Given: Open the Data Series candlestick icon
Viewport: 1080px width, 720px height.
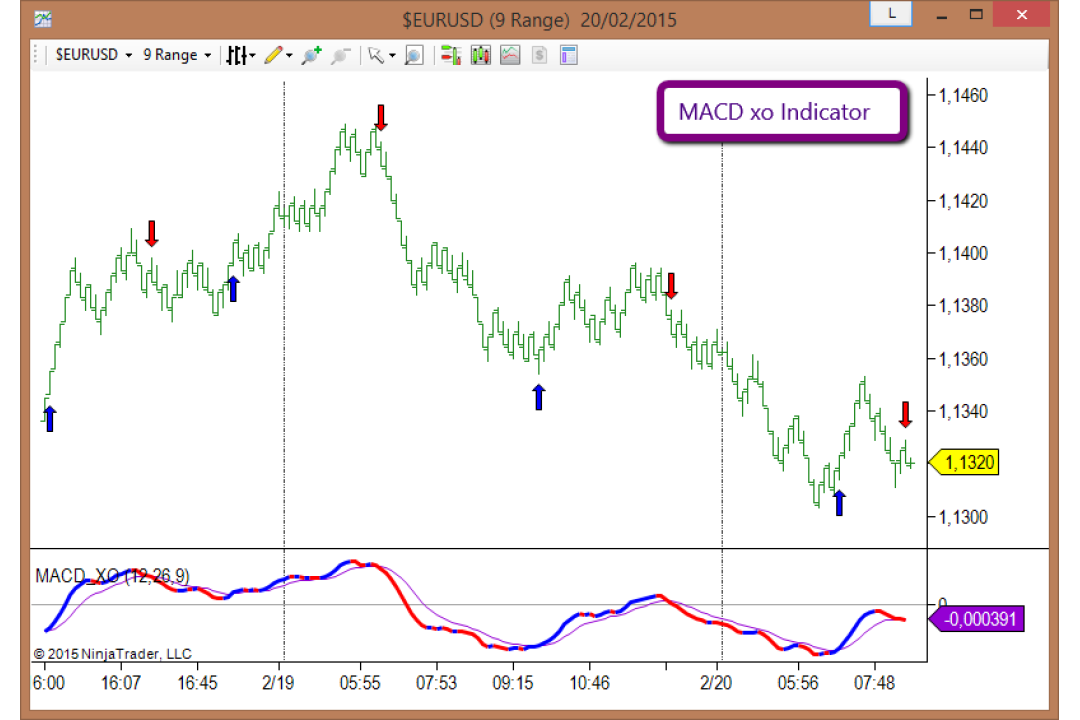Looking at the screenshot, I should pyautogui.click(x=481, y=55).
